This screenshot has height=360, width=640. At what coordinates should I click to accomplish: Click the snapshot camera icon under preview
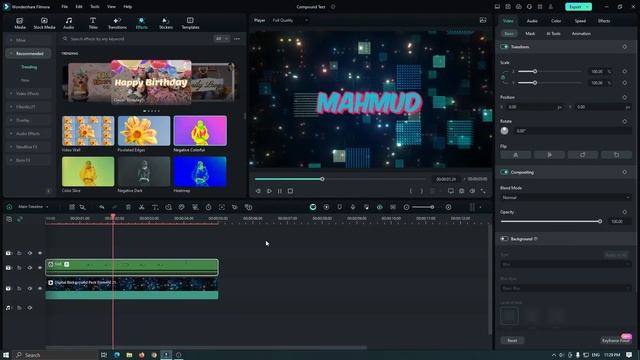tap(462, 191)
